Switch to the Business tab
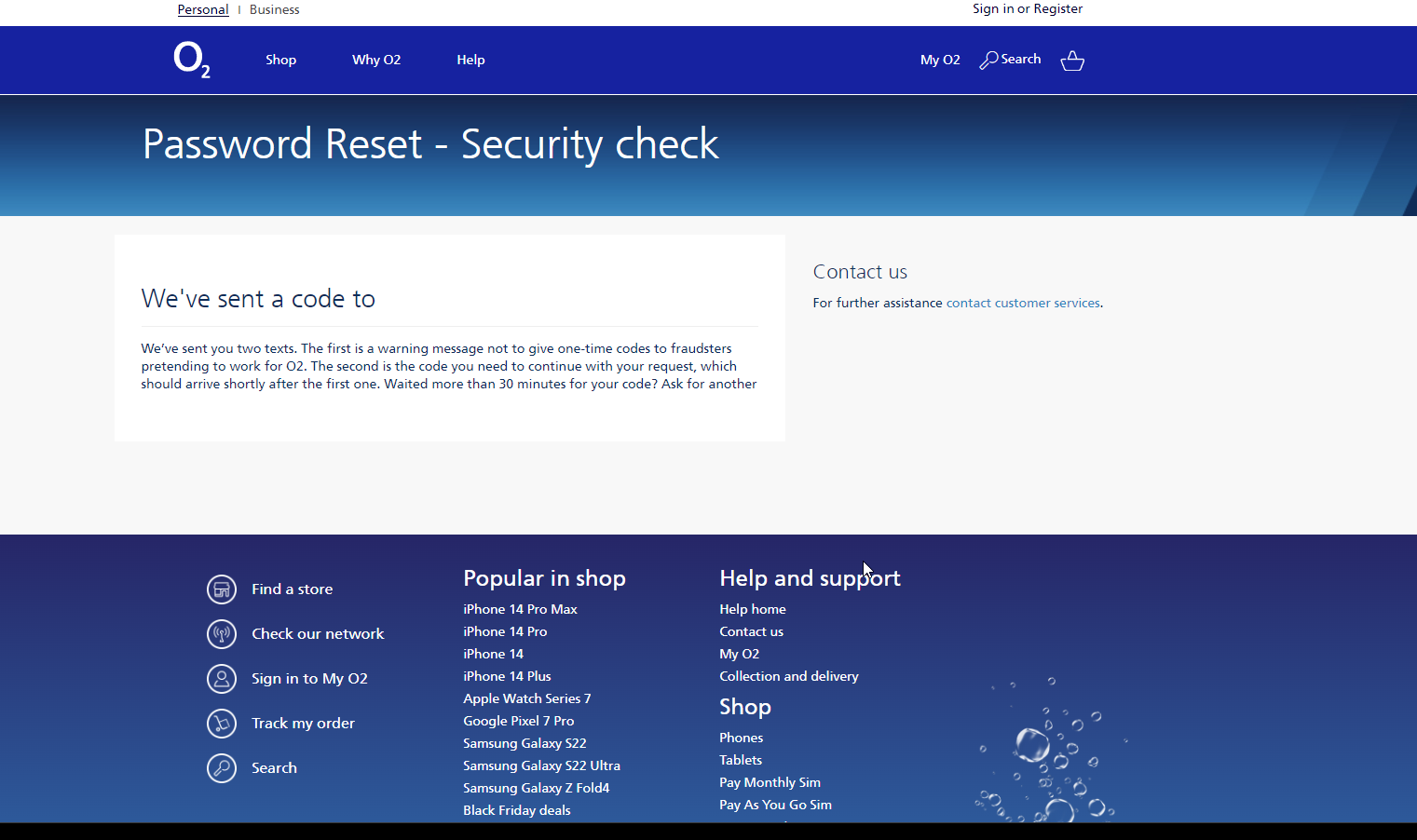This screenshot has height=840, width=1417. pyautogui.click(x=275, y=9)
